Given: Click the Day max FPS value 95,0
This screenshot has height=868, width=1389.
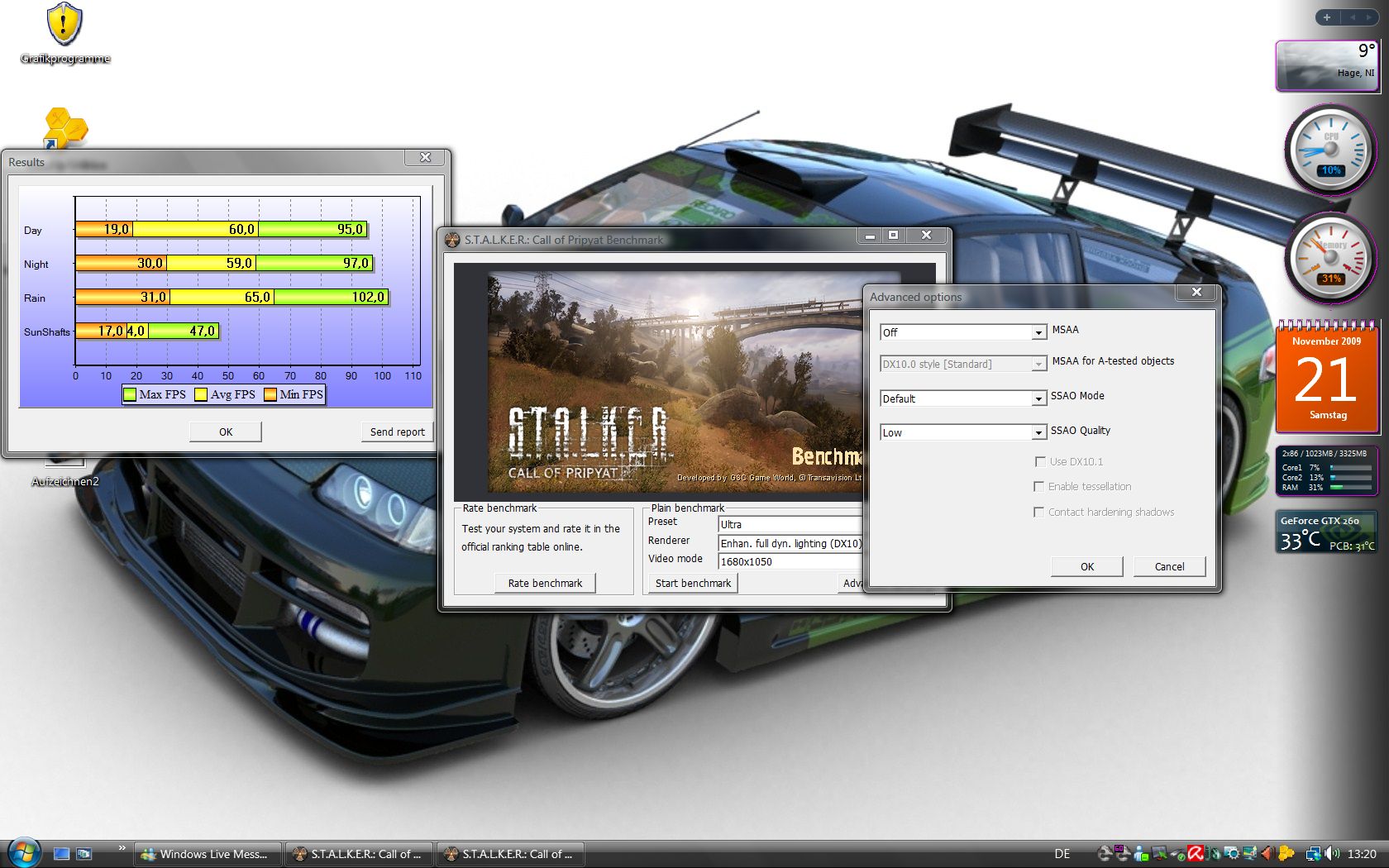Looking at the screenshot, I should coord(350,229).
